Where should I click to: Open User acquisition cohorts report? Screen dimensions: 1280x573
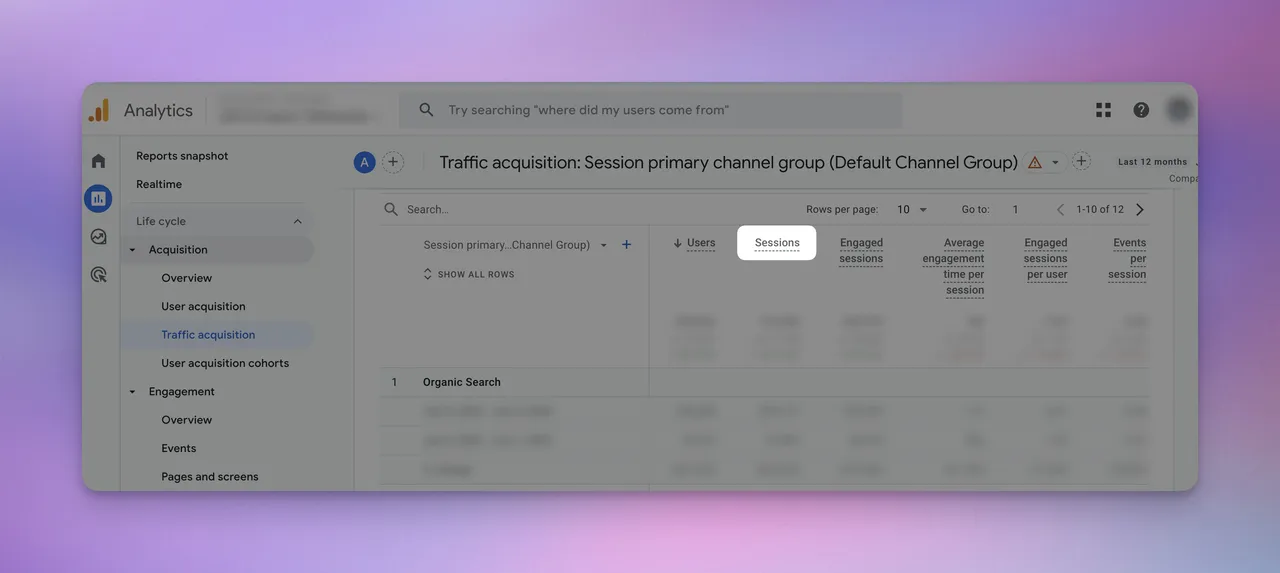tap(225, 363)
